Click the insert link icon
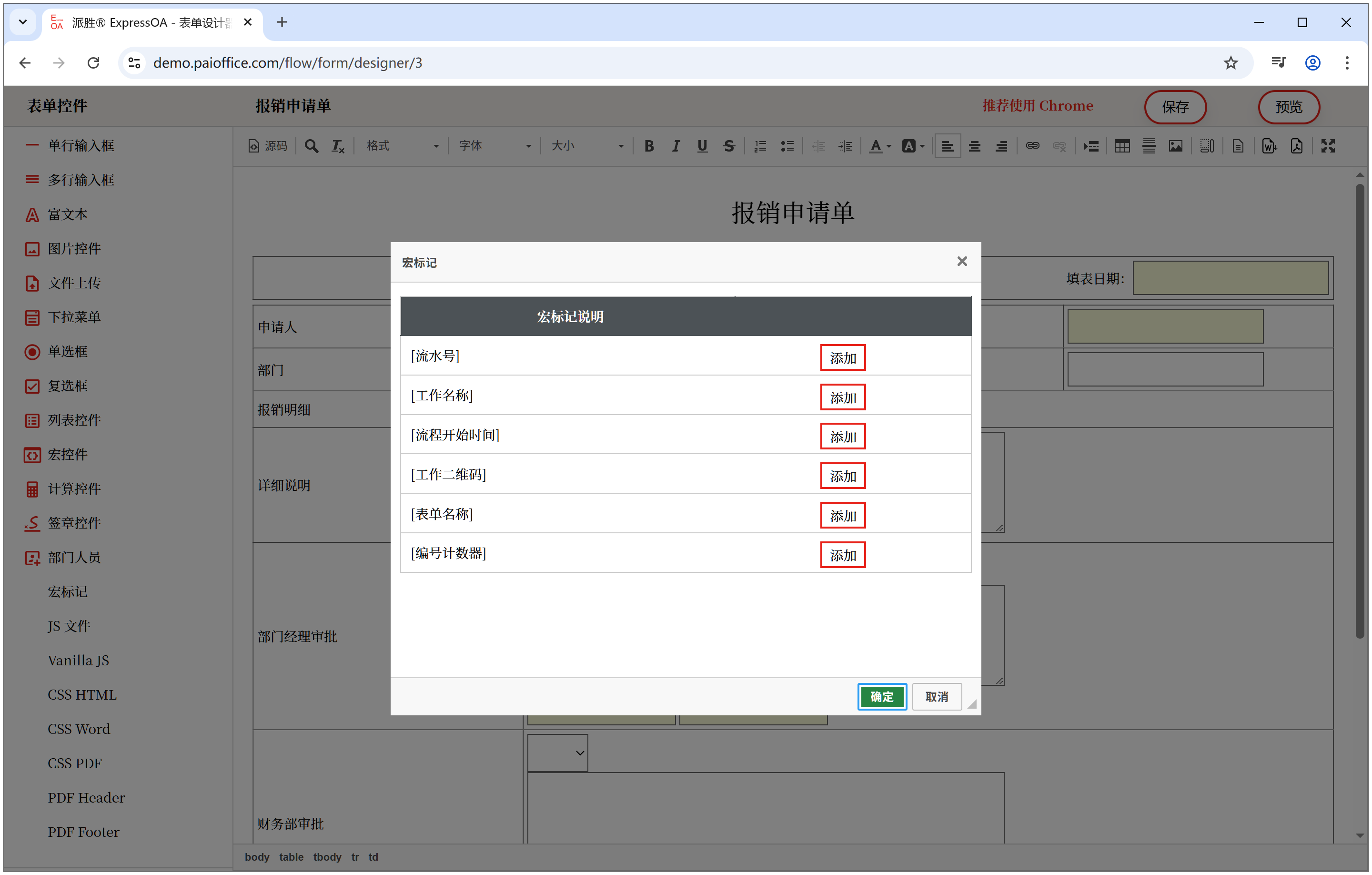Viewport: 1372px width, 875px height. [1032, 146]
